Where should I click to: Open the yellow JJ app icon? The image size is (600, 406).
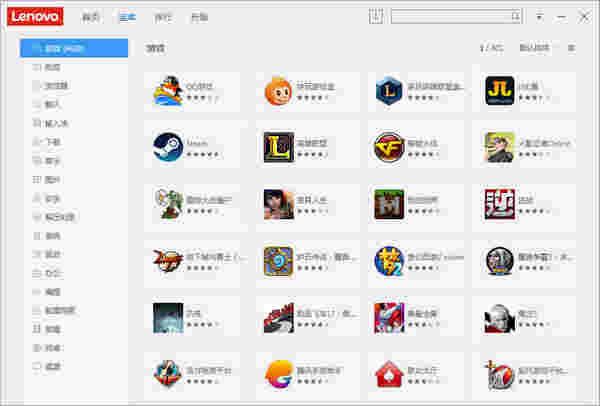pos(499,91)
